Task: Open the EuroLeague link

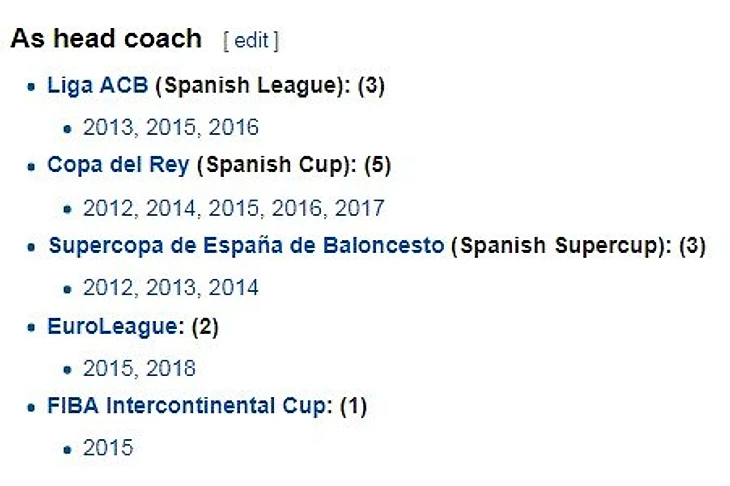Action: coord(115,326)
